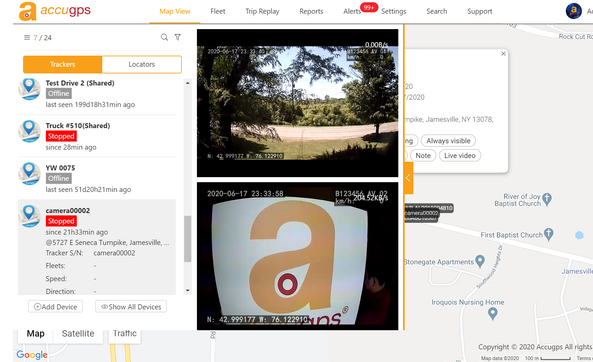Open the 99+ alerts badge

pyautogui.click(x=369, y=7)
